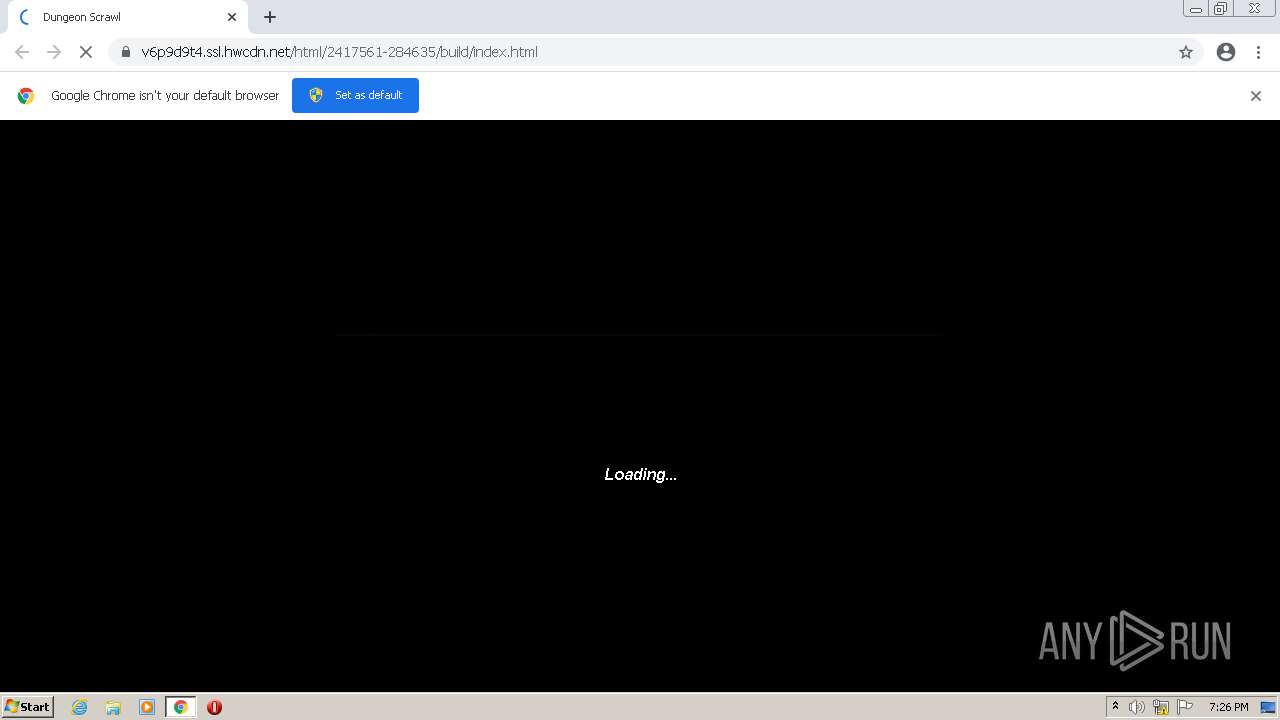Click the Chrome logo in the notification bar
The image size is (1280, 720).
pos(26,96)
